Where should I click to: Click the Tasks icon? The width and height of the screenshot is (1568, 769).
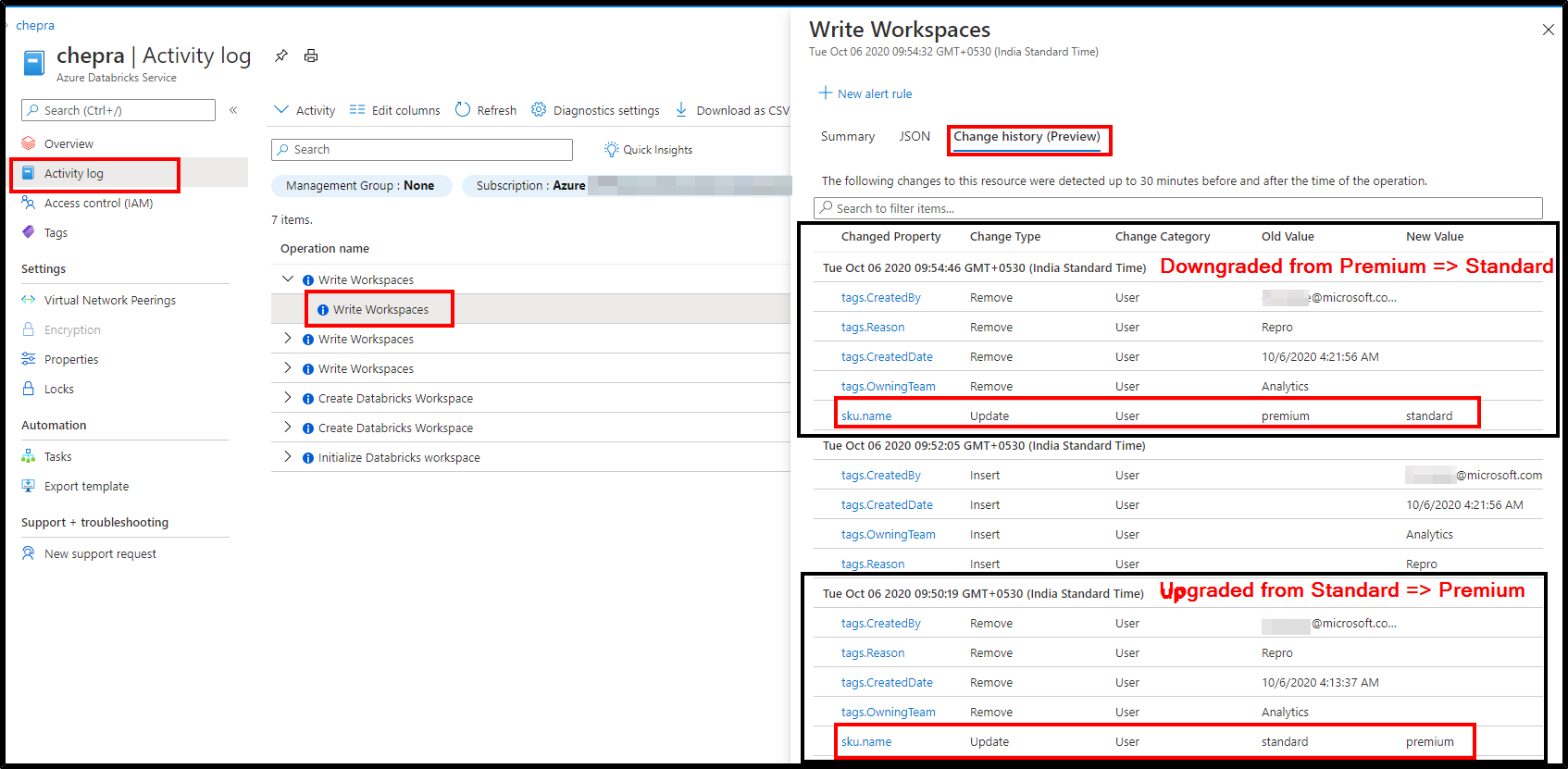pos(29,456)
